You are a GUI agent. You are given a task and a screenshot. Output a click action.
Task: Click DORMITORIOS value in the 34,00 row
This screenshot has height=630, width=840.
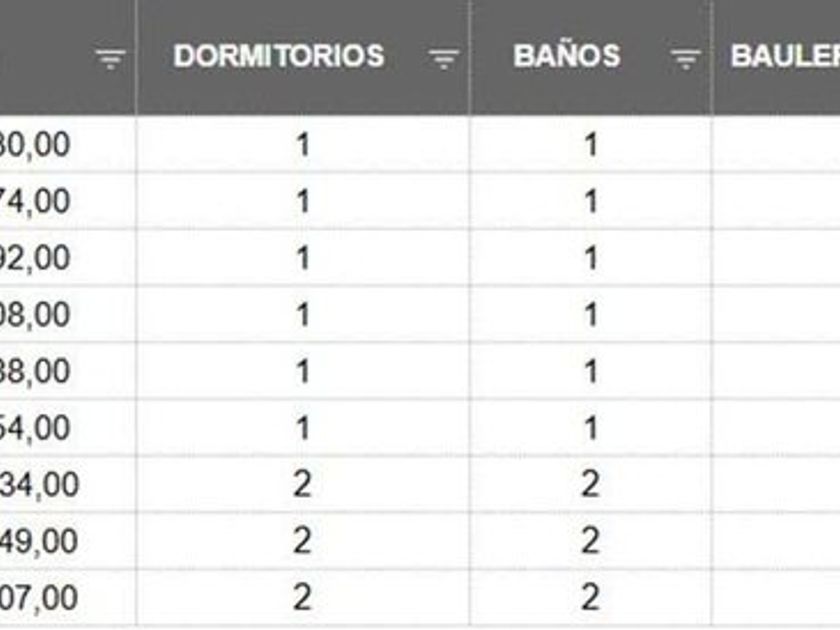point(303,485)
